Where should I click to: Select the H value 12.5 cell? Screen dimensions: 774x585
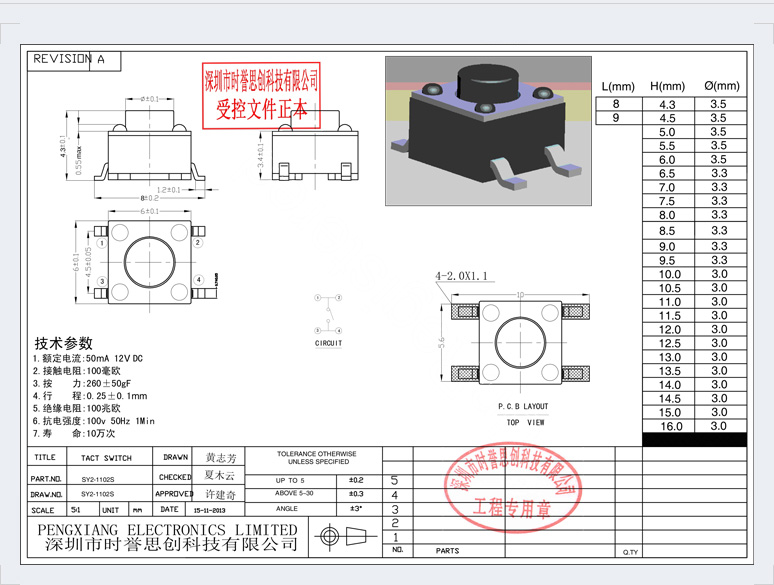[x=668, y=343]
